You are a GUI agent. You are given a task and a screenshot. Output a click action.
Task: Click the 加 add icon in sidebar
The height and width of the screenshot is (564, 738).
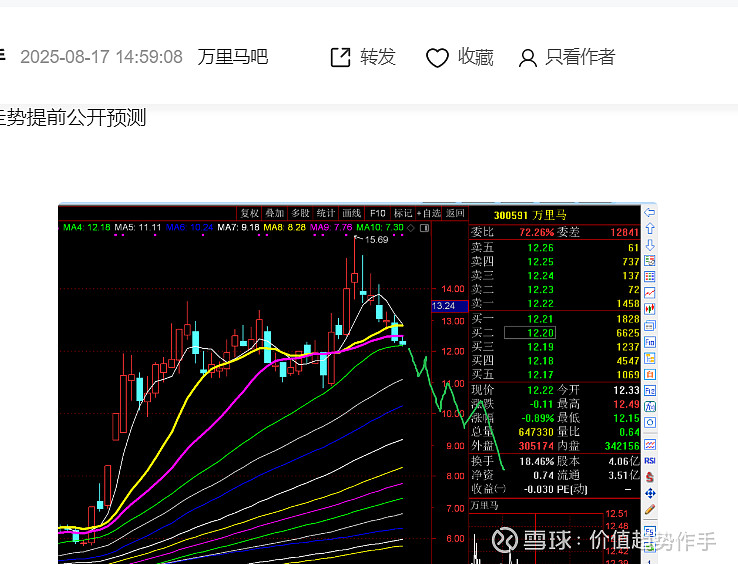tap(650, 406)
